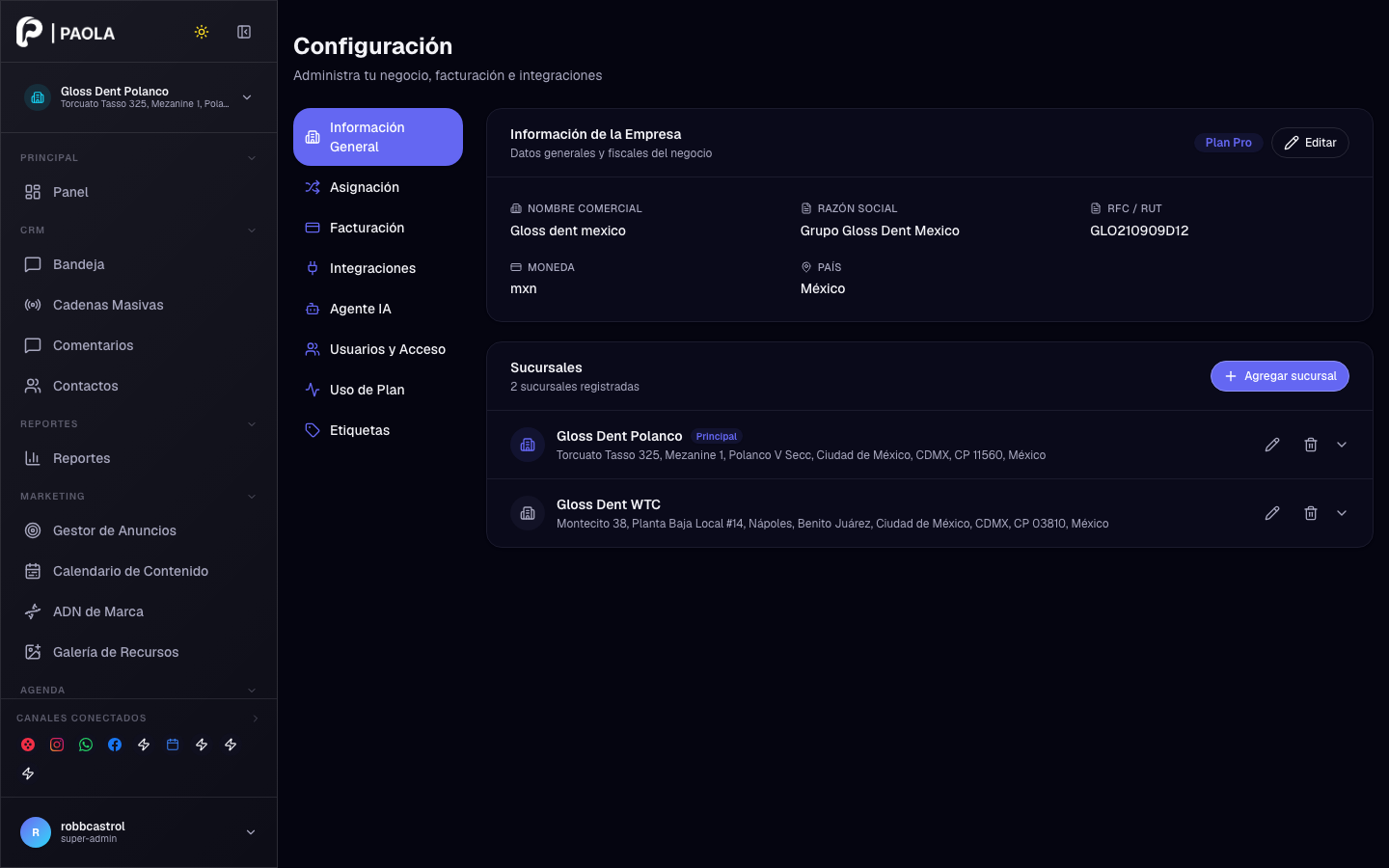Edit the Gloss Dent Polanco branch
This screenshot has height=868, width=1389.
pyautogui.click(x=1272, y=445)
